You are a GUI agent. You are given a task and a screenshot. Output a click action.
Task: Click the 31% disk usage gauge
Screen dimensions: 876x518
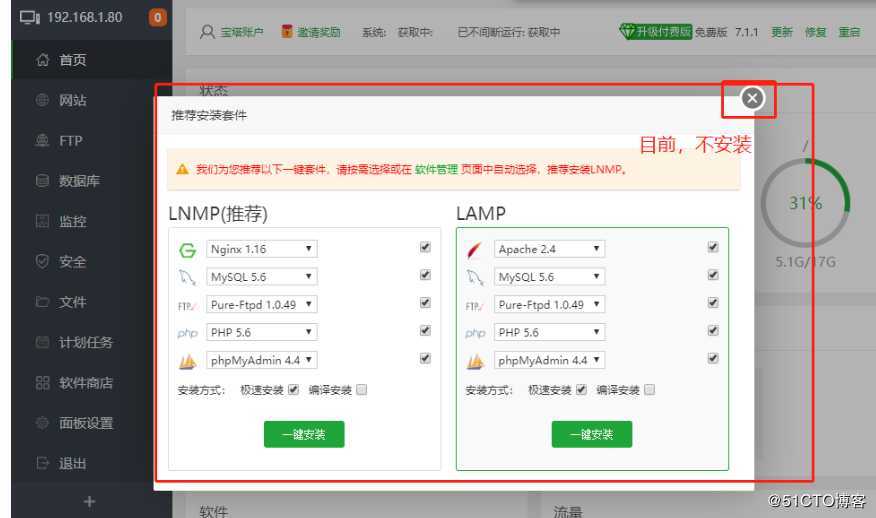tap(805, 203)
